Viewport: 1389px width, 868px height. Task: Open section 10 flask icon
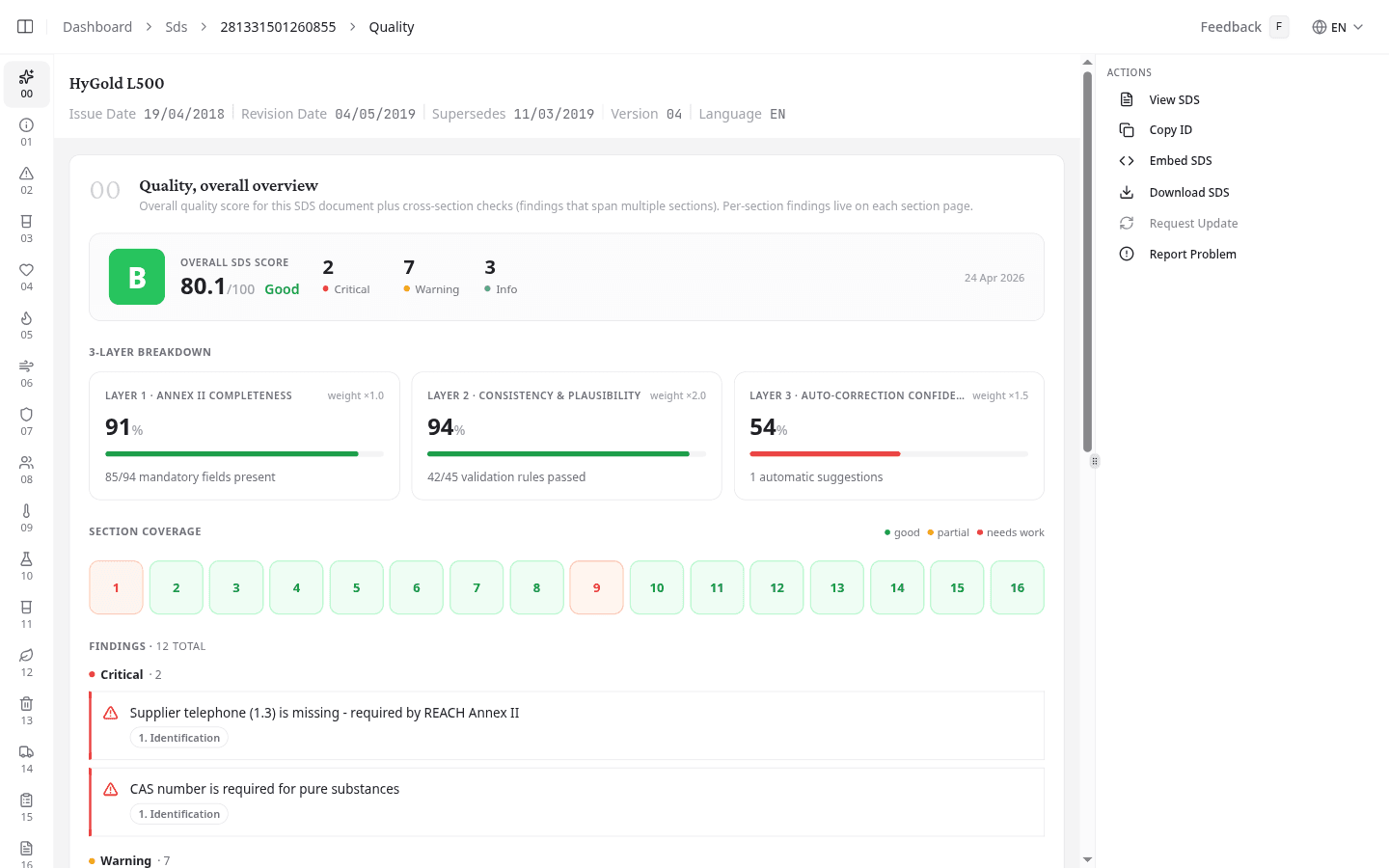click(27, 559)
